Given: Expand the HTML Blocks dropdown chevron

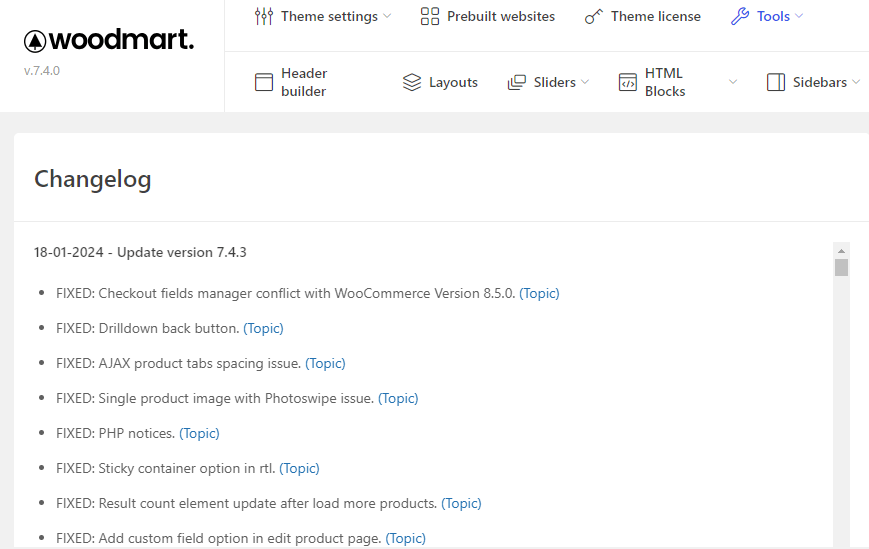Looking at the screenshot, I should 733,82.
